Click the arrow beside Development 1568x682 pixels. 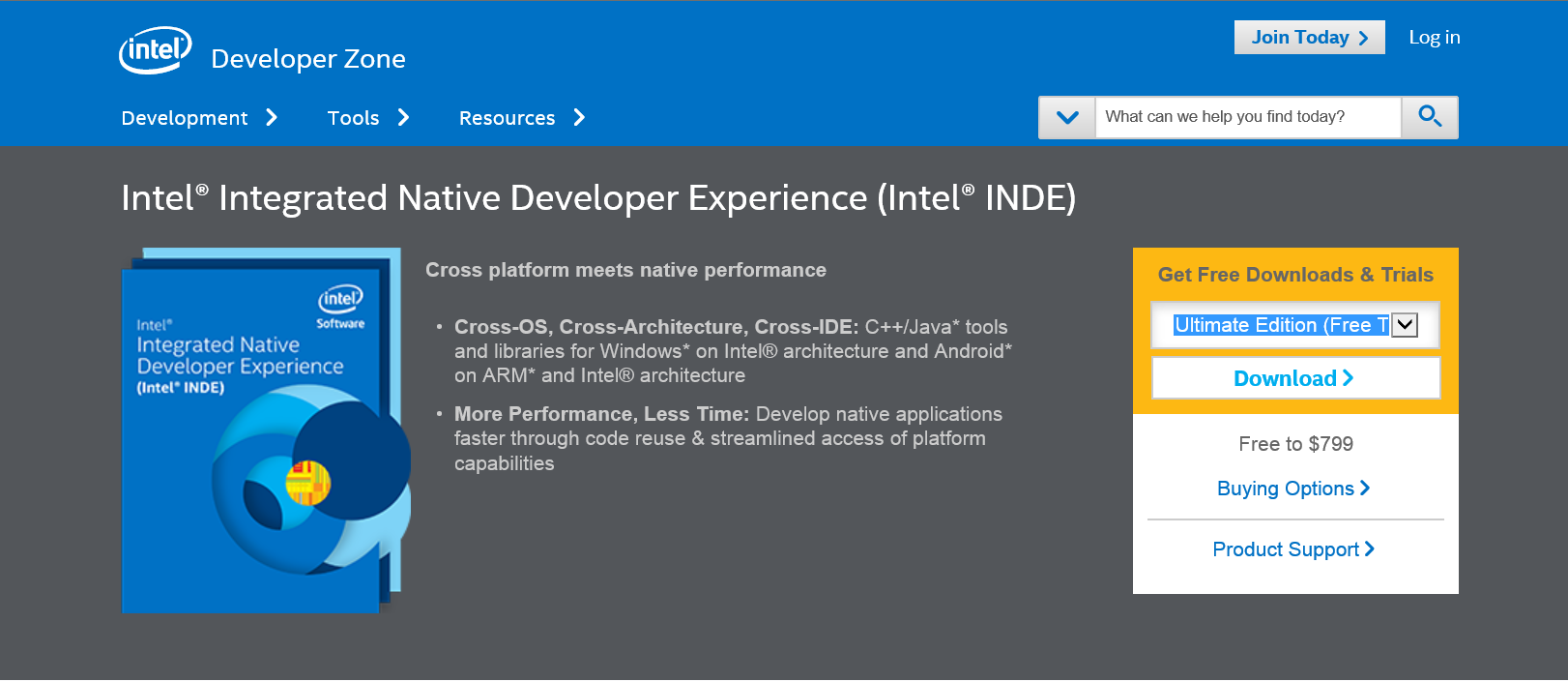(272, 118)
